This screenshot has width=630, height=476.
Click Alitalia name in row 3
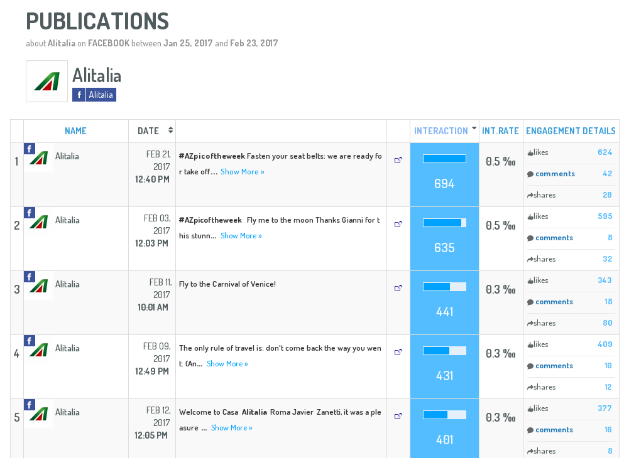point(67,284)
